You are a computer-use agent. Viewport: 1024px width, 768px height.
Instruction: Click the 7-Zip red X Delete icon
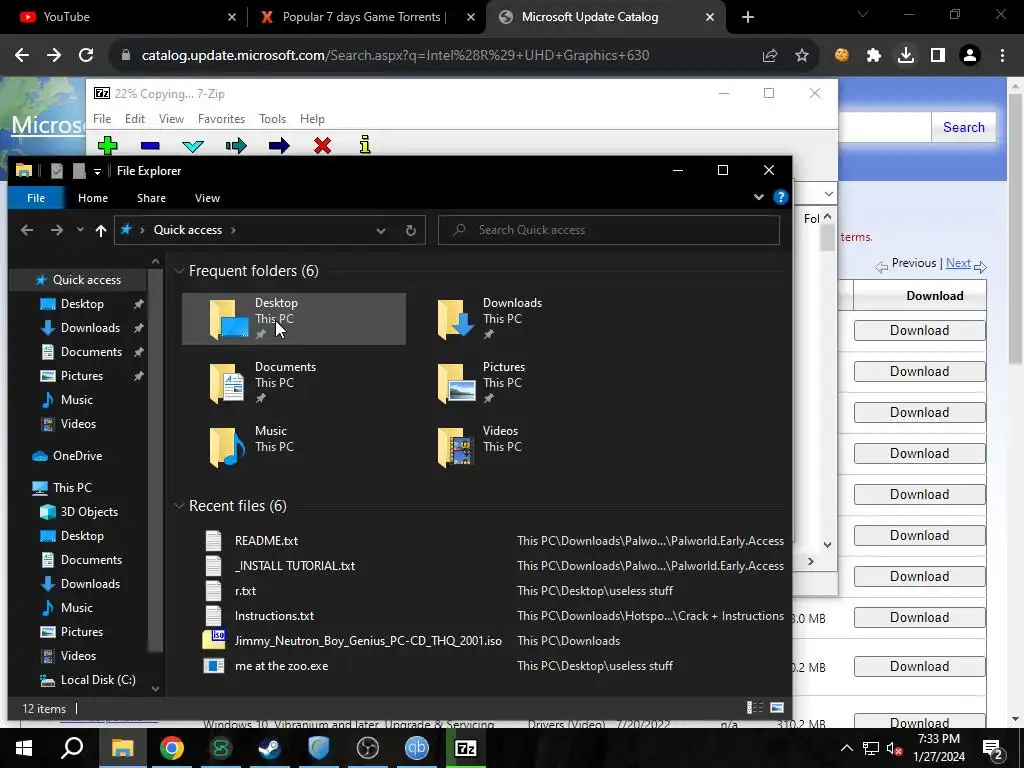pos(322,145)
